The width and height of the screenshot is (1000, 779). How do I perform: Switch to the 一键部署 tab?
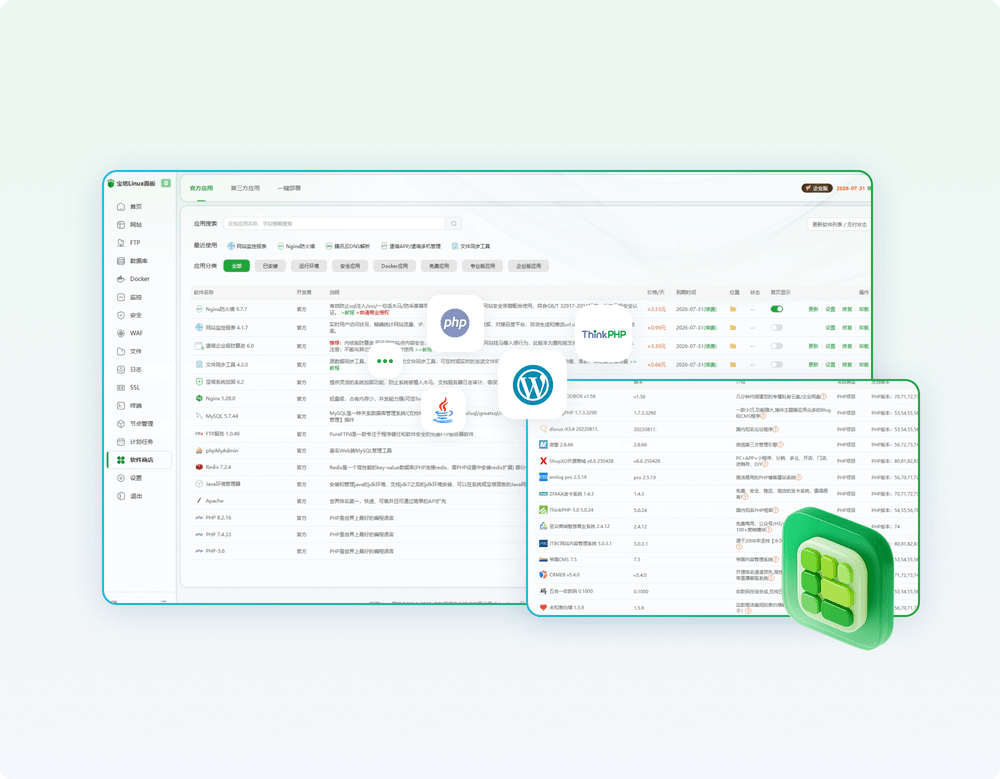coord(289,188)
